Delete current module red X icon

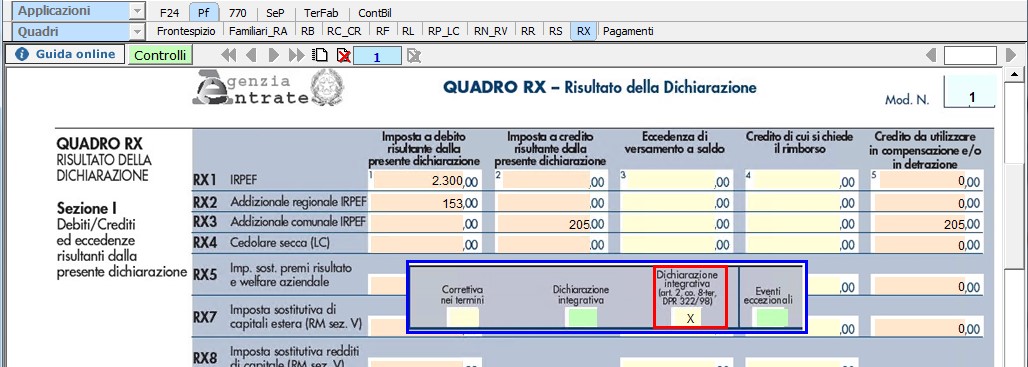coord(343,56)
